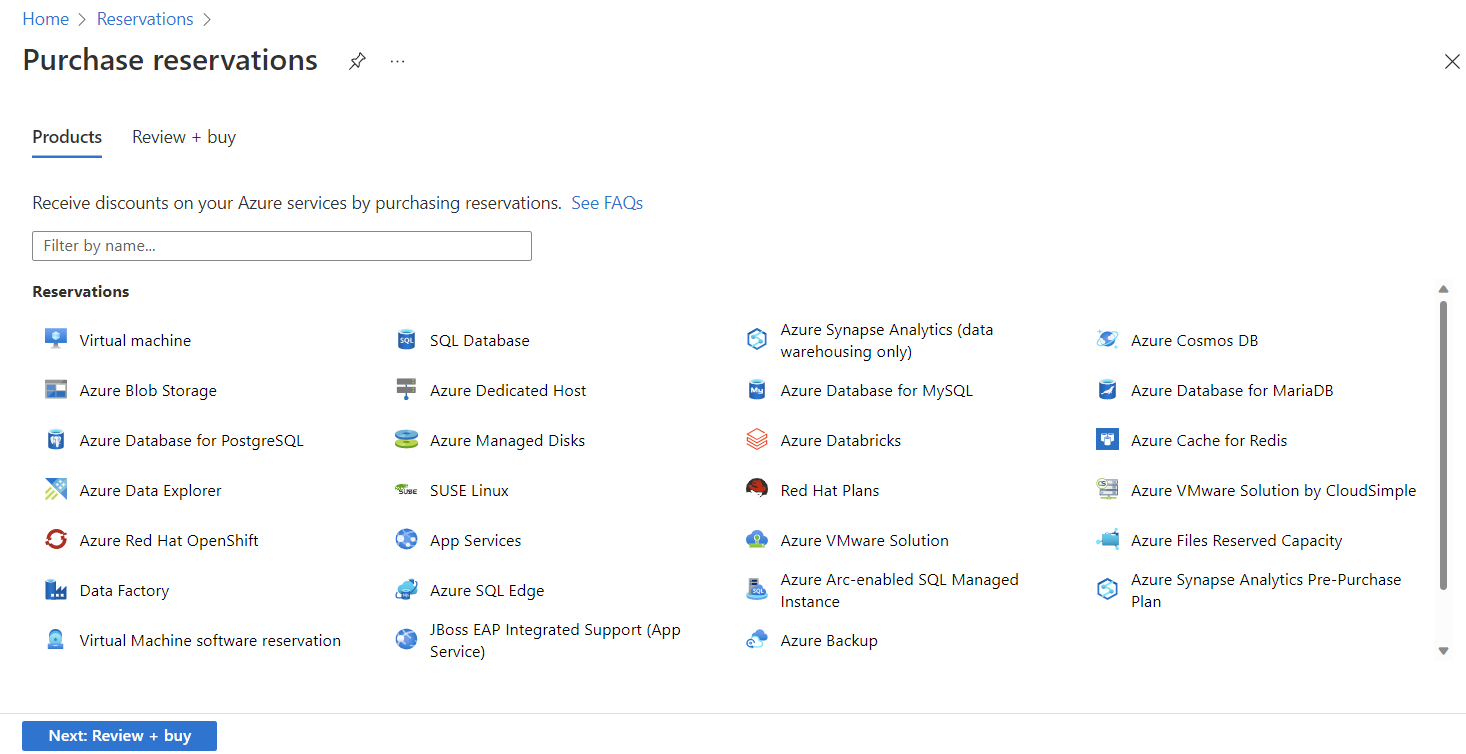Switch to the Review + buy tab
Image resolution: width=1466 pixels, height=754 pixels.
tap(184, 137)
